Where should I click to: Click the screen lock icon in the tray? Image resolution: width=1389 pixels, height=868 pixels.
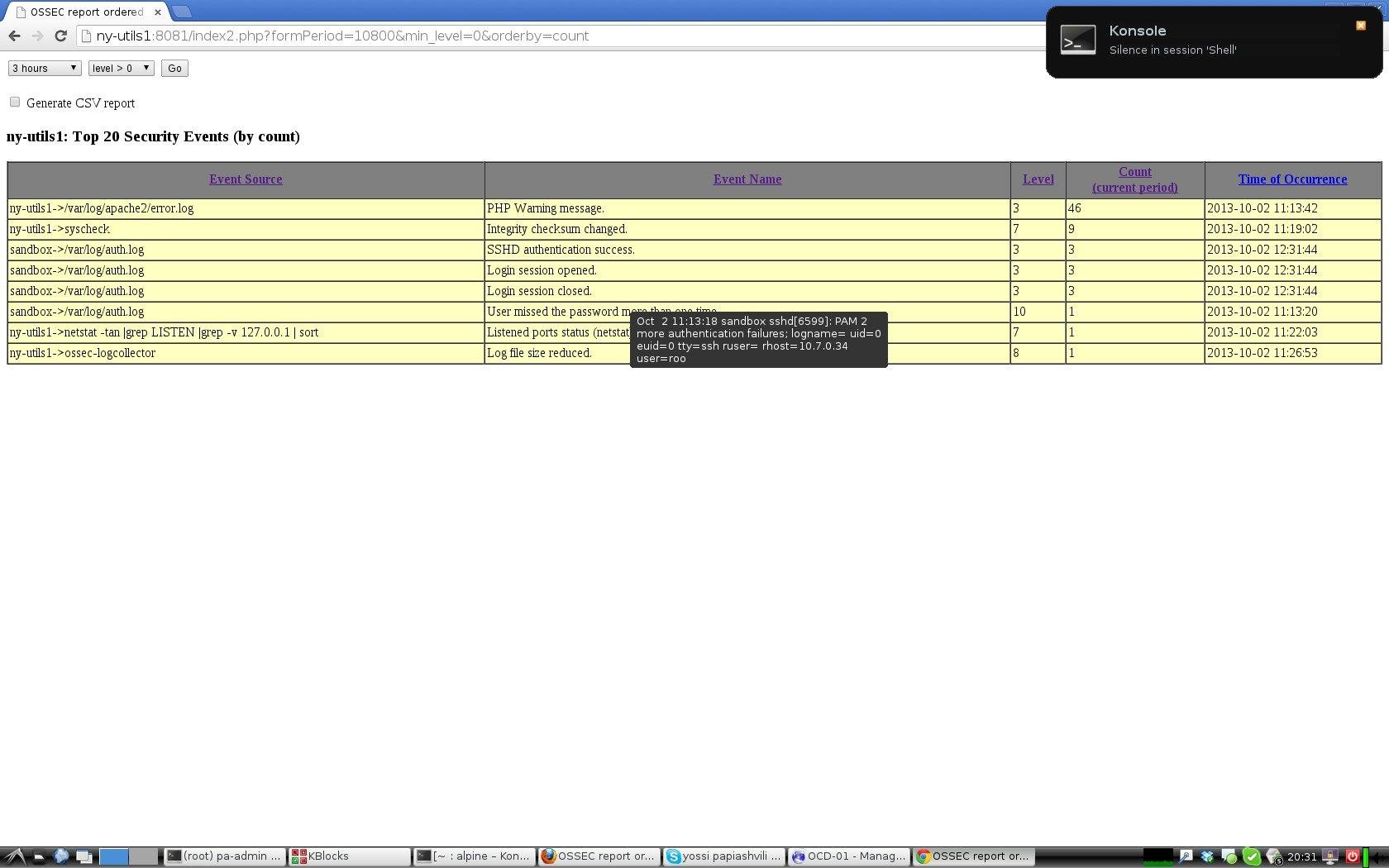point(1330,856)
